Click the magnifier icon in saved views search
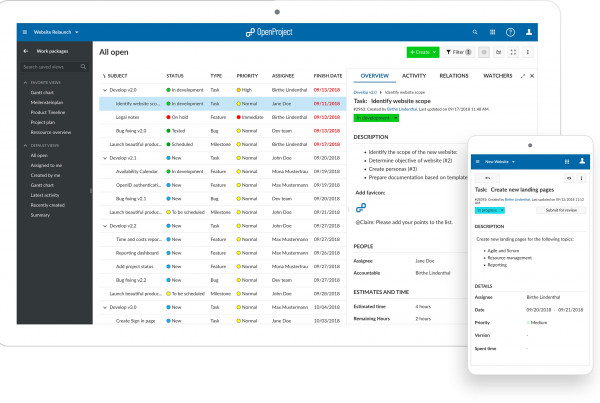The height and width of the screenshot is (403, 600). 83,67
